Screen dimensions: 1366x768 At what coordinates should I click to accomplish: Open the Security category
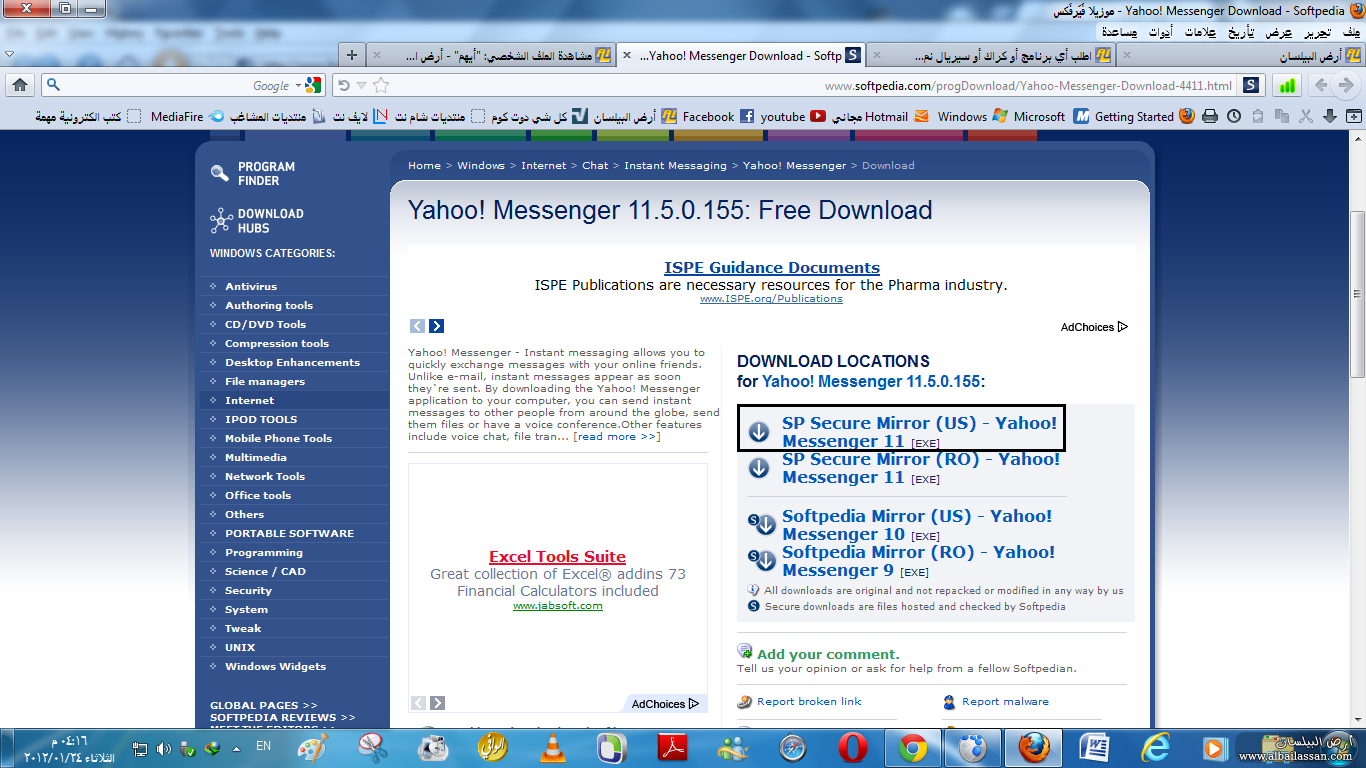[x=248, y=590]
